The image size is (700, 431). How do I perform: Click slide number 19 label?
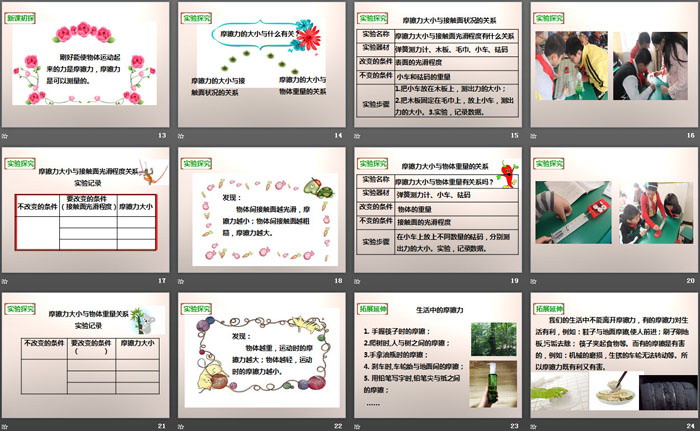click(515, 280)
